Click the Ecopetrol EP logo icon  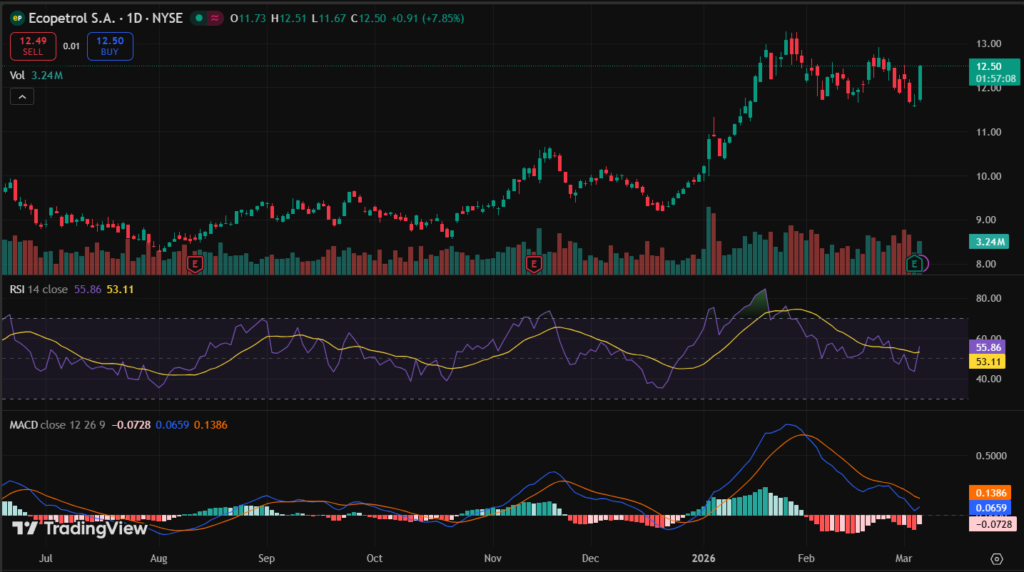pyautogui.click(x=16, y=18)
